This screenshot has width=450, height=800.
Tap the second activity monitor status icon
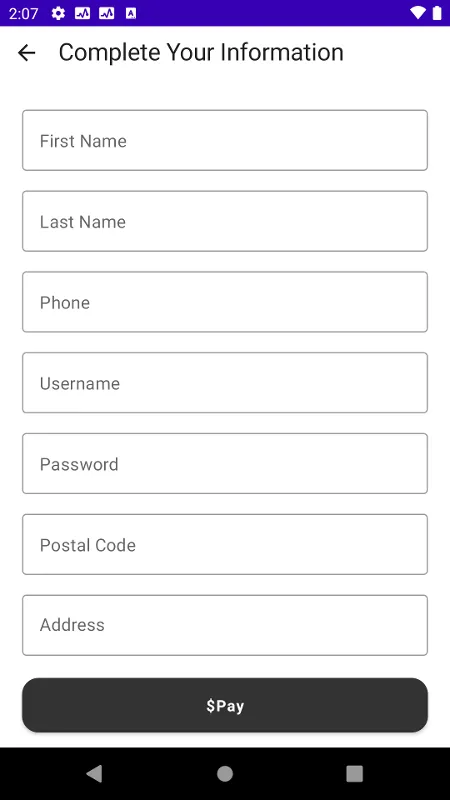pos(107,13)
